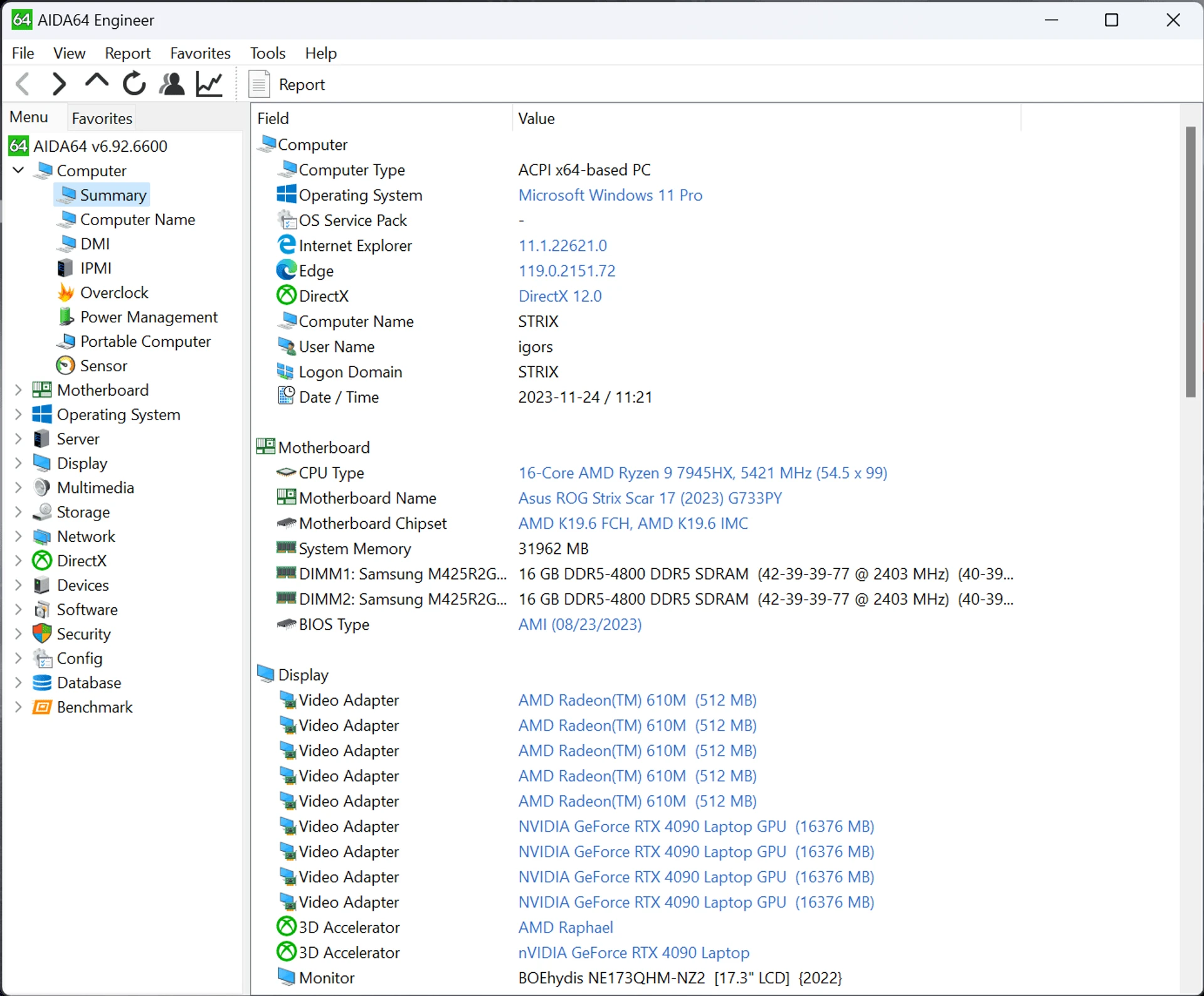Open the Sensor gauge icon entry

65,366
